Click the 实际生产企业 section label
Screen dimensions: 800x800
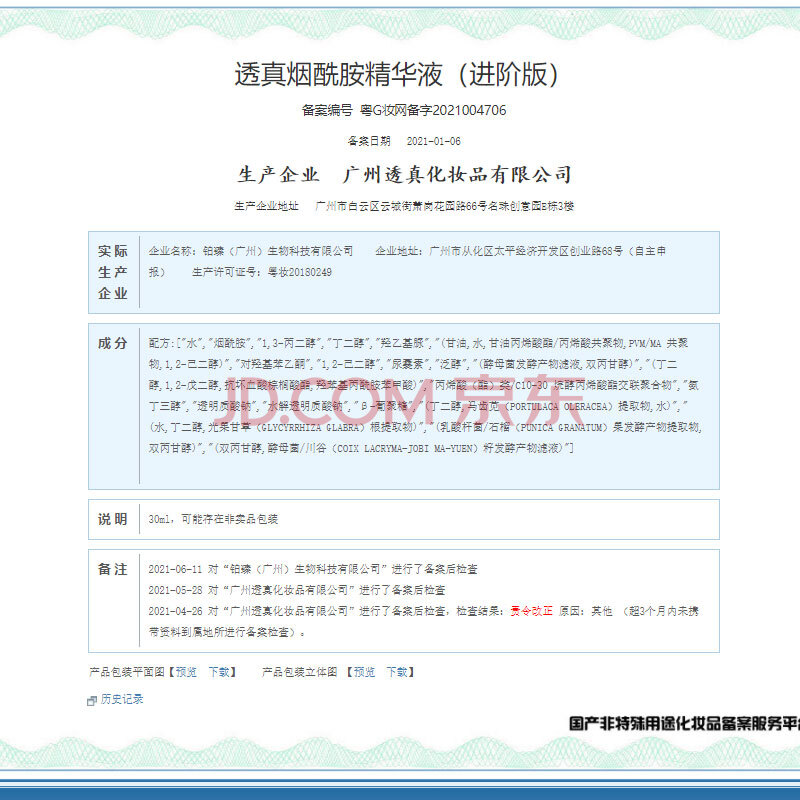point(112,272)
